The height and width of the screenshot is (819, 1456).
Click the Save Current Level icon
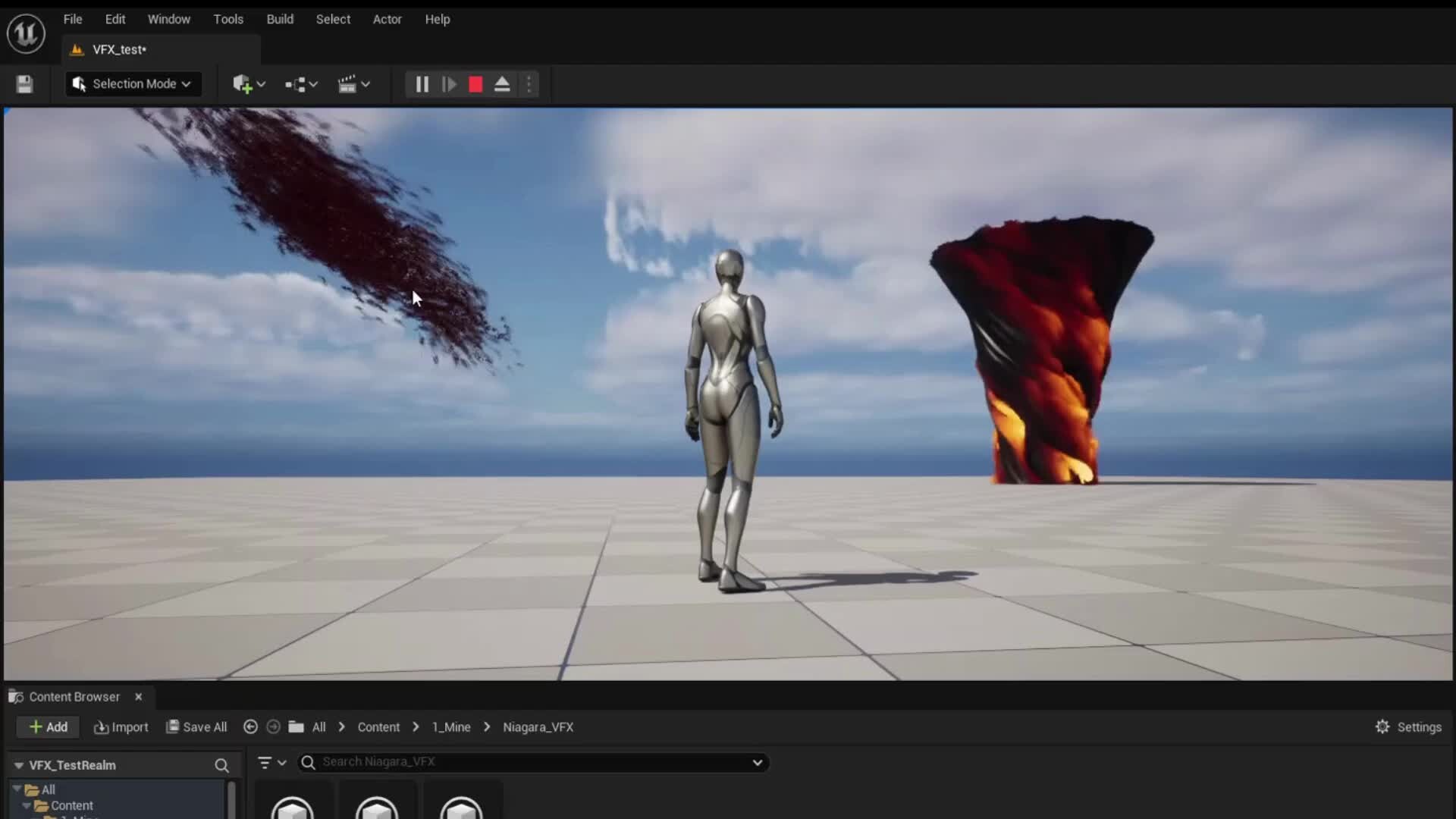24,83
